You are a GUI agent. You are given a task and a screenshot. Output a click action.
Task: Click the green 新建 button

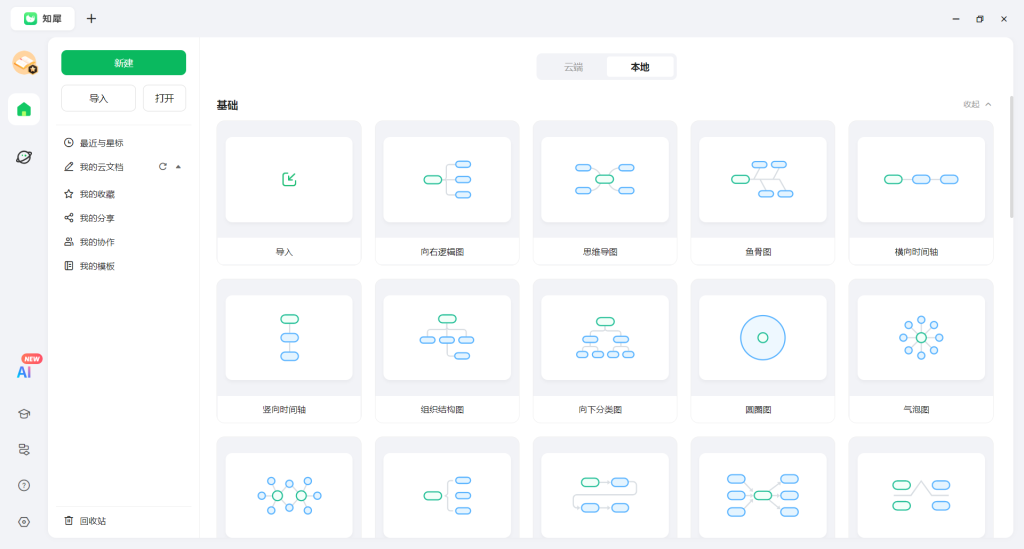click(x=123, y=63)
